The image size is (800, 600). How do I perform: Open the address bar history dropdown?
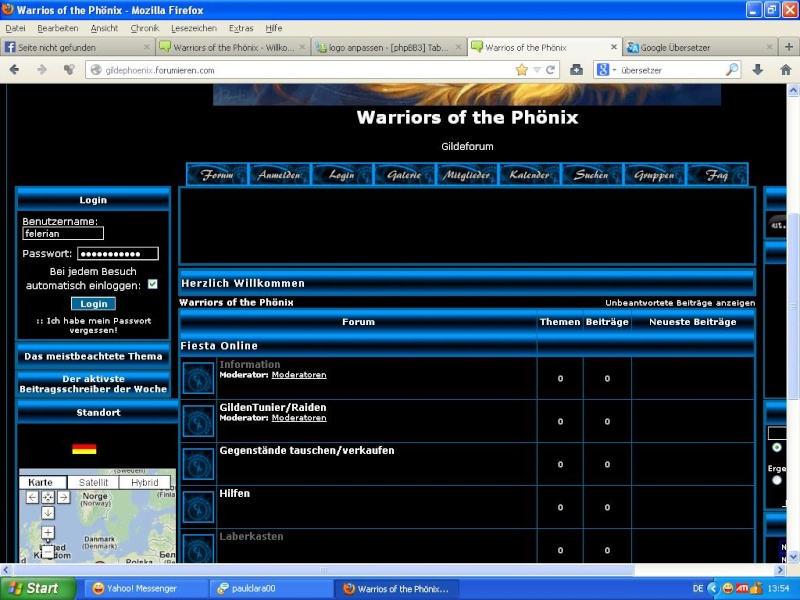pos(536,70)
